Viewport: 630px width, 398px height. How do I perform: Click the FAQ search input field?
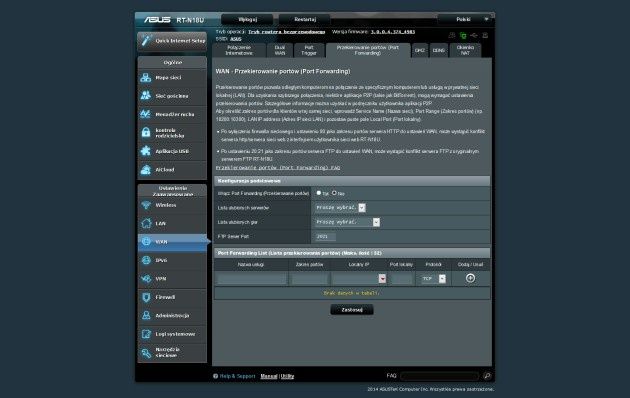440,376
